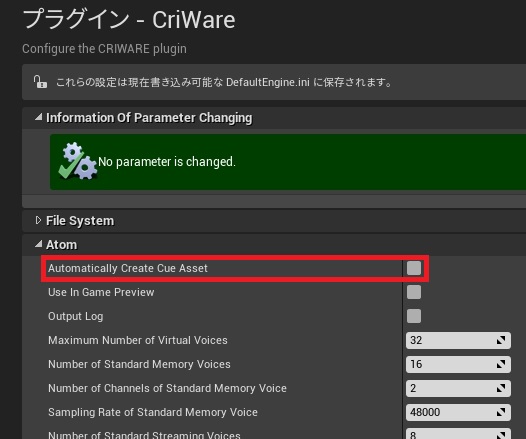This screenshot has width=526, height=439.
Task: Edit Channels of Standard Memory Voice field
Action: (458, 388)
